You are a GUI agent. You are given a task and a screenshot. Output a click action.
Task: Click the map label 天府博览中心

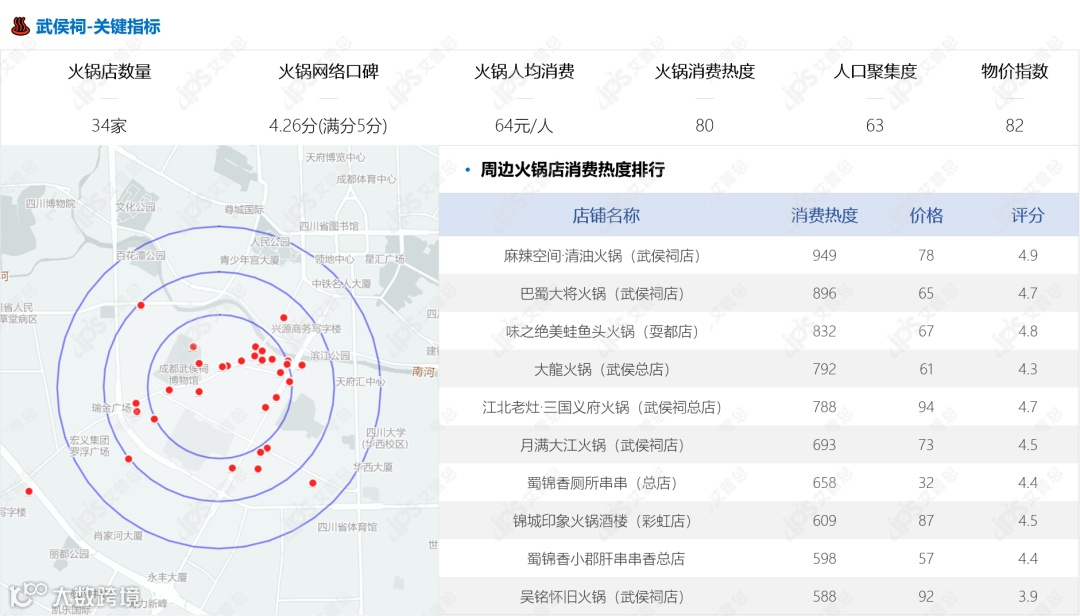335,157
